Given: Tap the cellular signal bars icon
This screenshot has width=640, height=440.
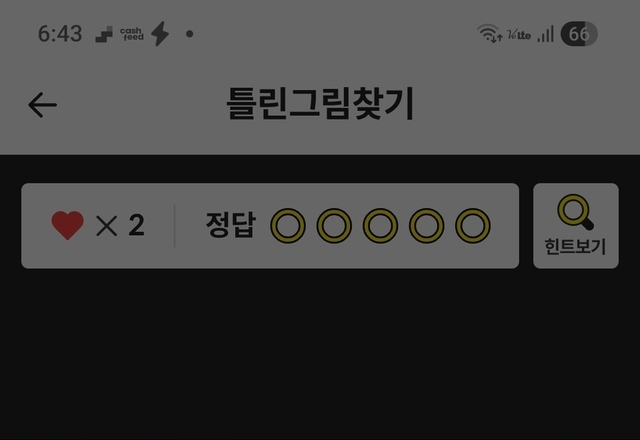Looking at the screenshot, I should pos(545,33).
